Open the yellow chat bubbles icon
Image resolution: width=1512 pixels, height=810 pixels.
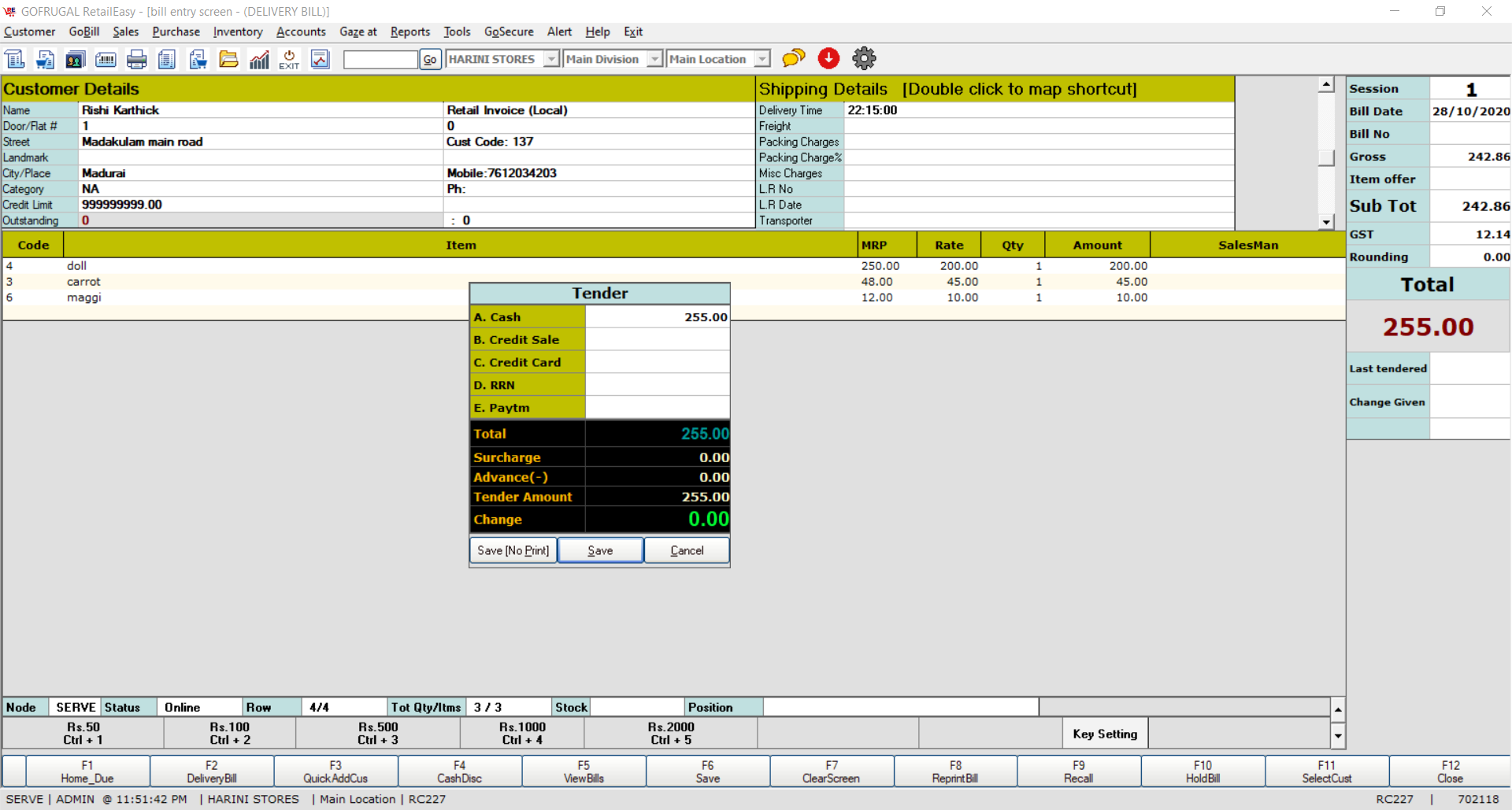pyautogui.click(x=794, y=58)
